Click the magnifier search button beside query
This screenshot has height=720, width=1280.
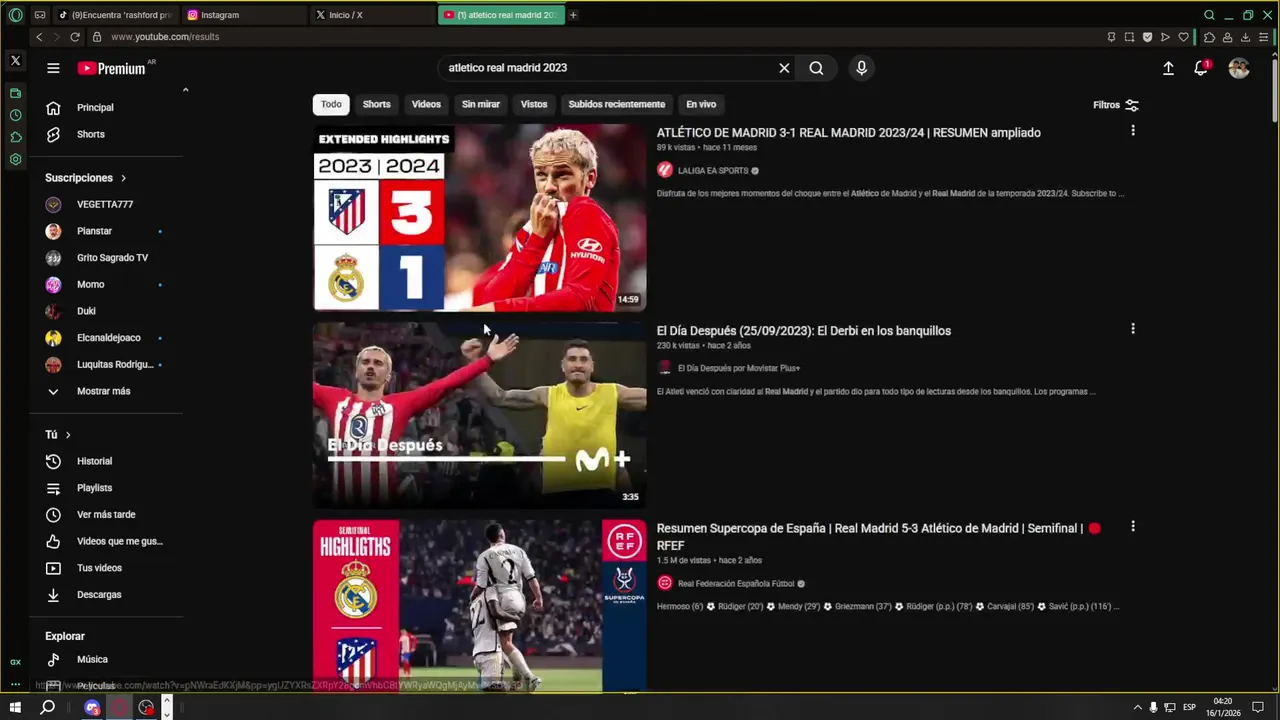click(816, 68)
